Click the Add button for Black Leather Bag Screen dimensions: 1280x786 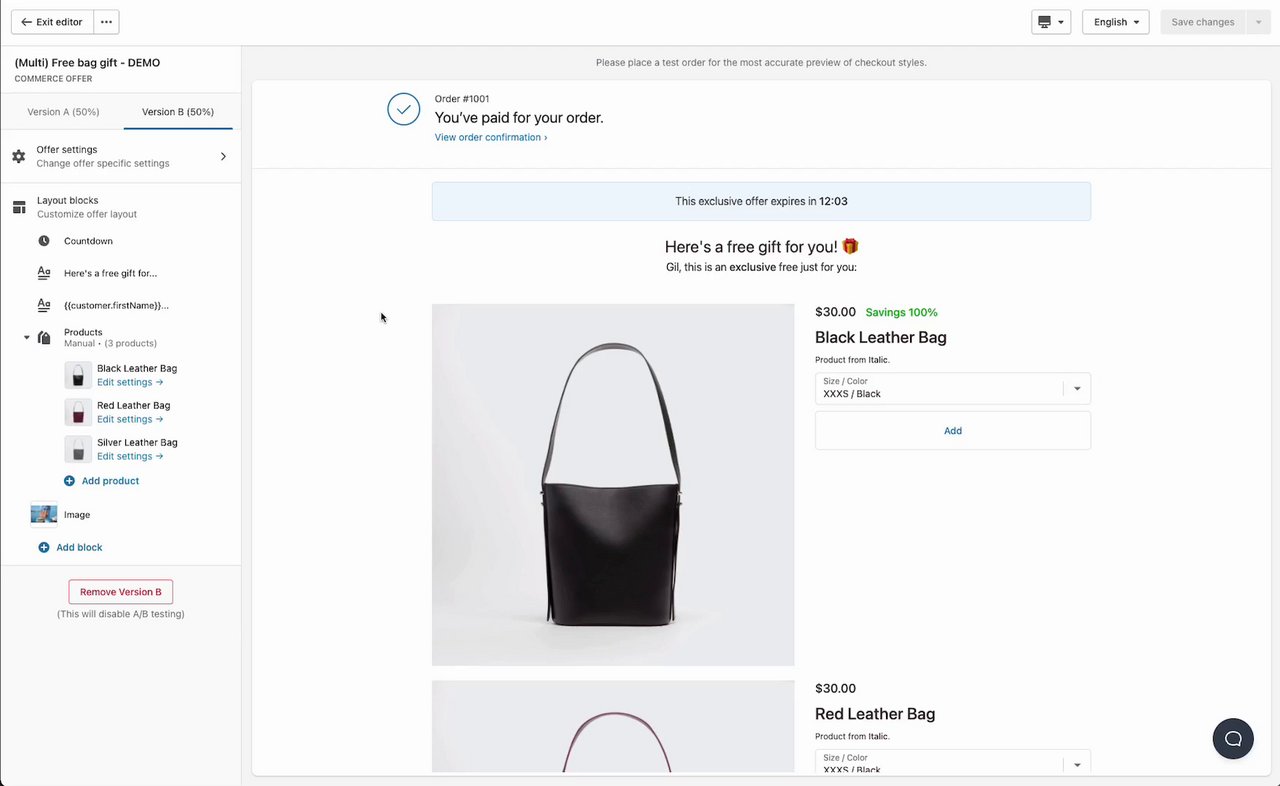952,431
